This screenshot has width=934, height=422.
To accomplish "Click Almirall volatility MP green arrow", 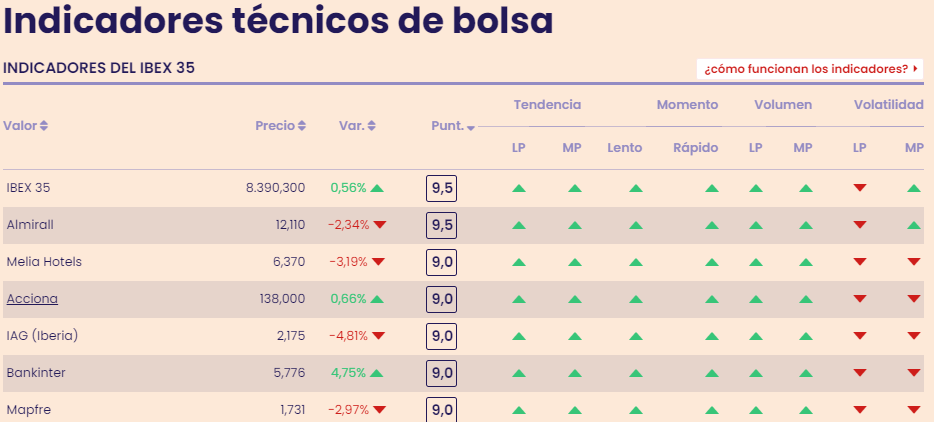I will (x=913, y=225).
